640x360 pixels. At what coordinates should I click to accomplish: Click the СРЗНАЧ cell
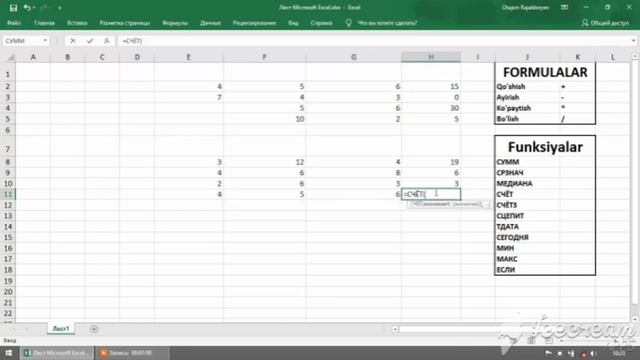(x=527, y=173)
